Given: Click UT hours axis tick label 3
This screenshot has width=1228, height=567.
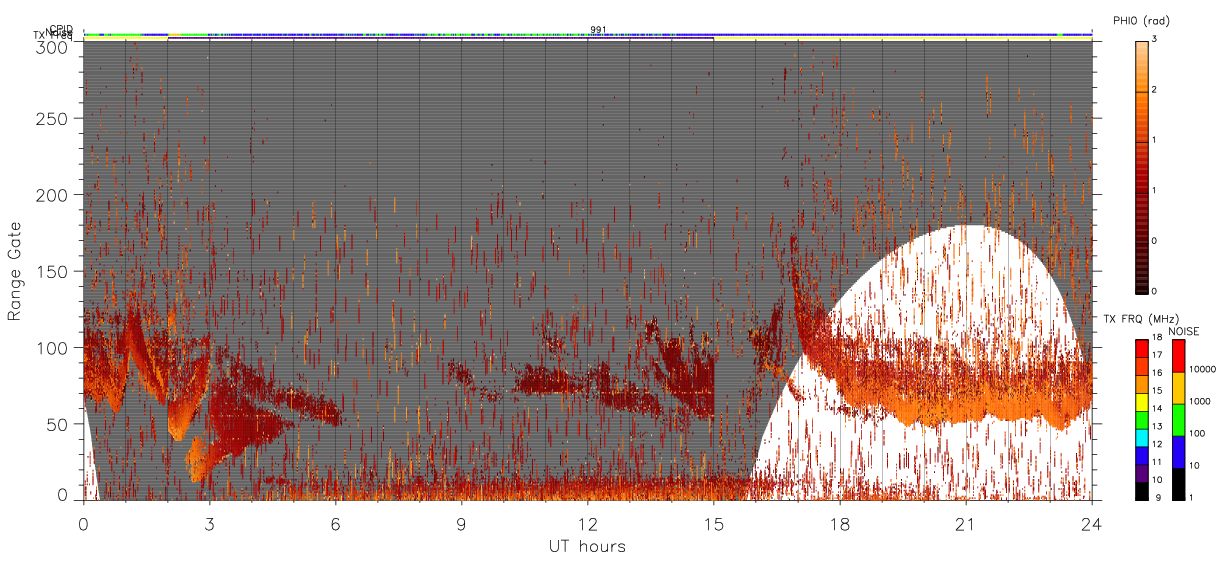Looking at the screenshot, I should tap(210, 523).
